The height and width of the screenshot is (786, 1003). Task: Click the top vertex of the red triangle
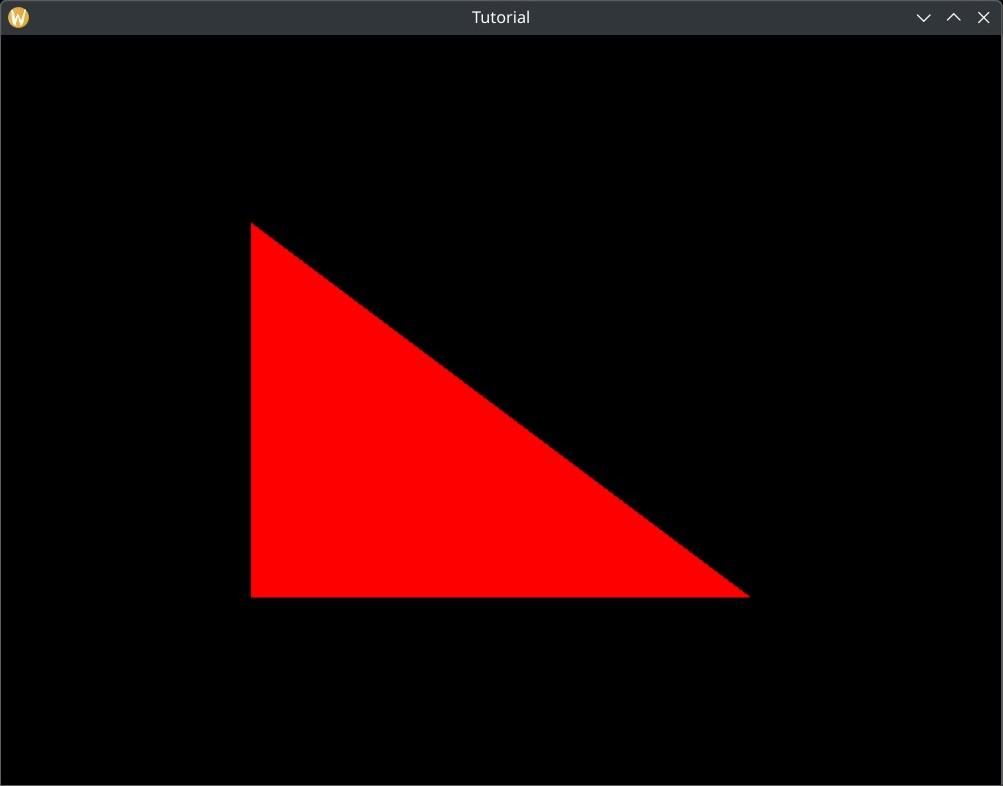pos(253,227)
